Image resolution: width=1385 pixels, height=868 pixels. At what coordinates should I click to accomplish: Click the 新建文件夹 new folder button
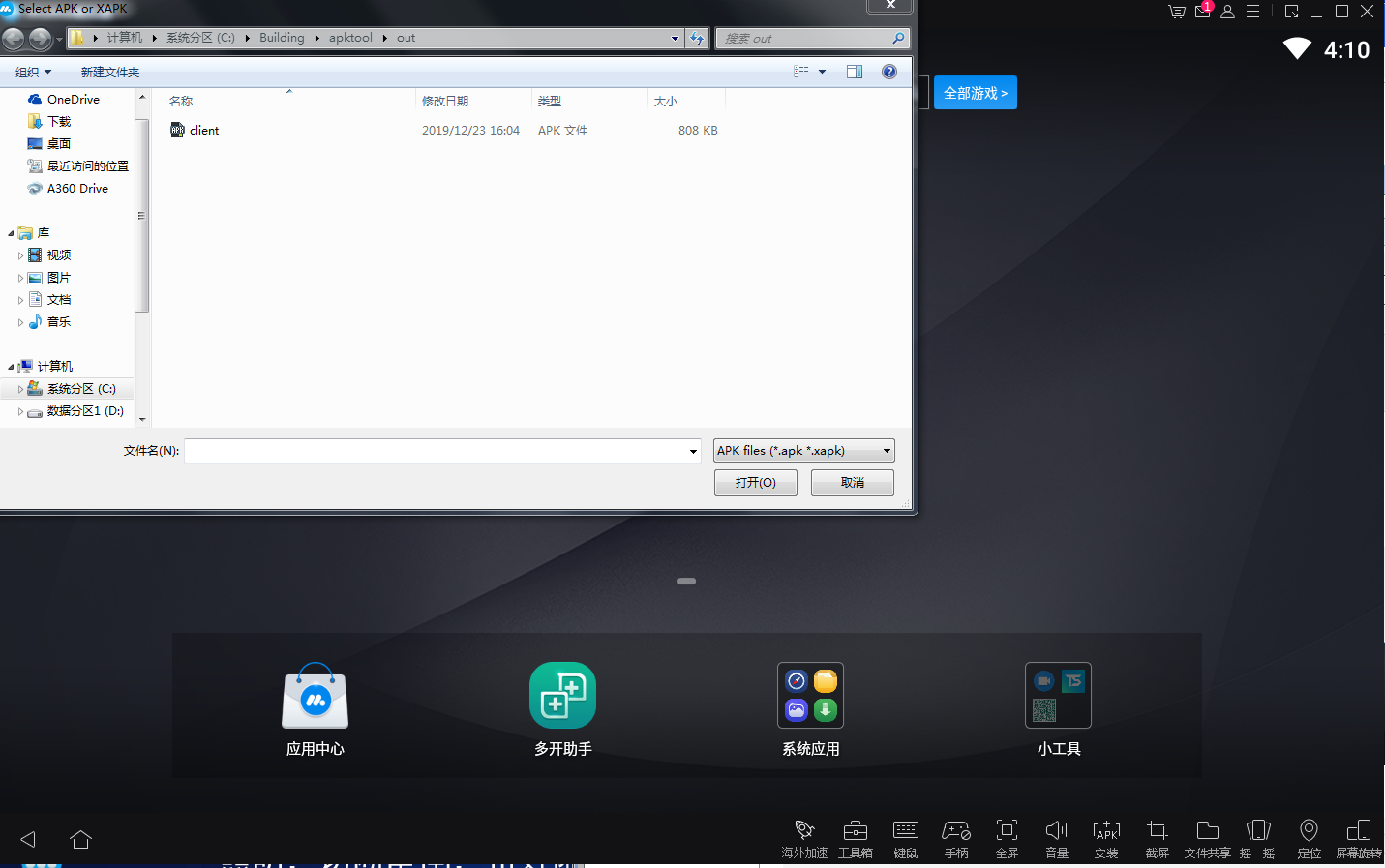[110, 72]
